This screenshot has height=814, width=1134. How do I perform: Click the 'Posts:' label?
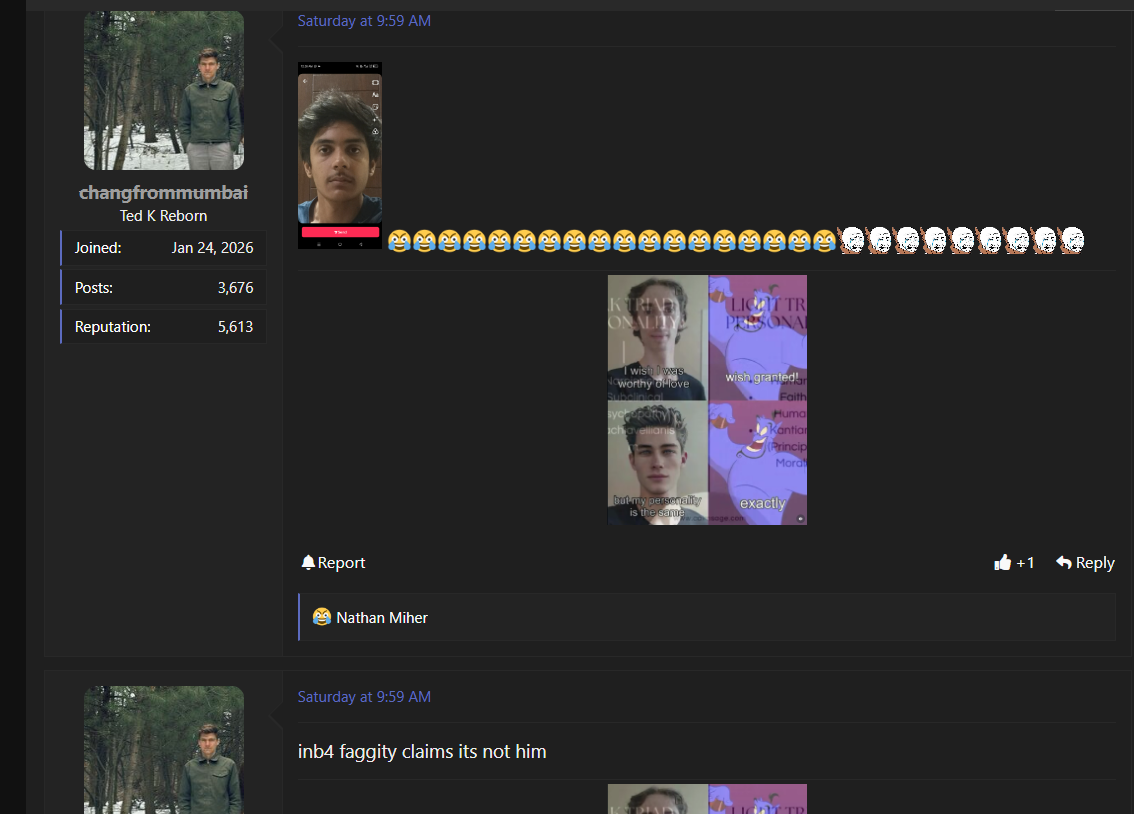click(94, 288)
